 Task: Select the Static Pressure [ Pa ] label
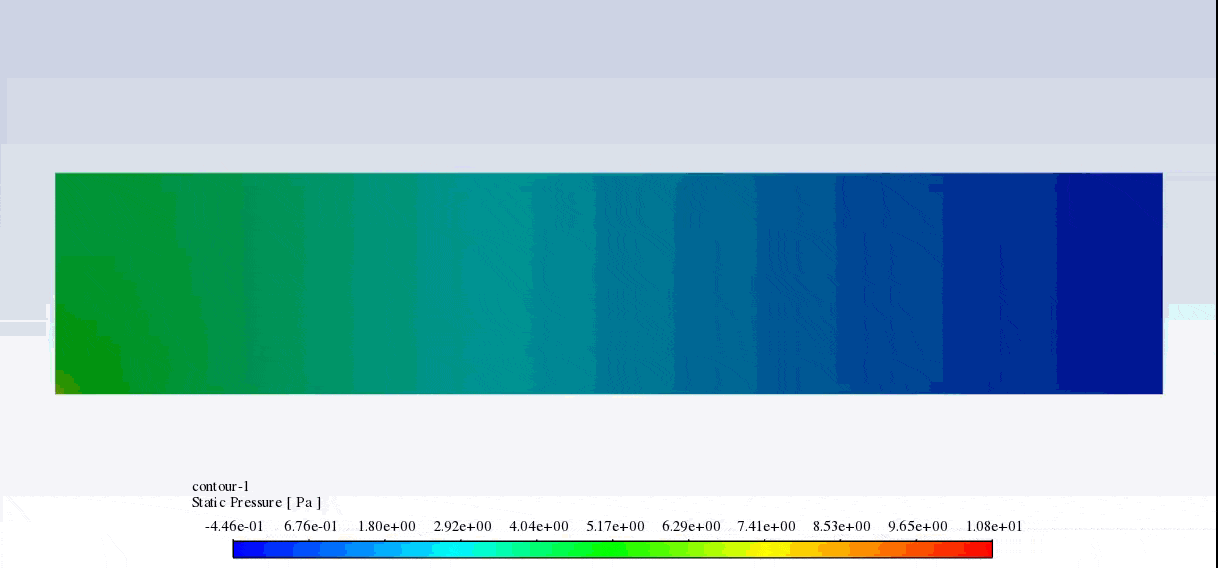(256, 503)
